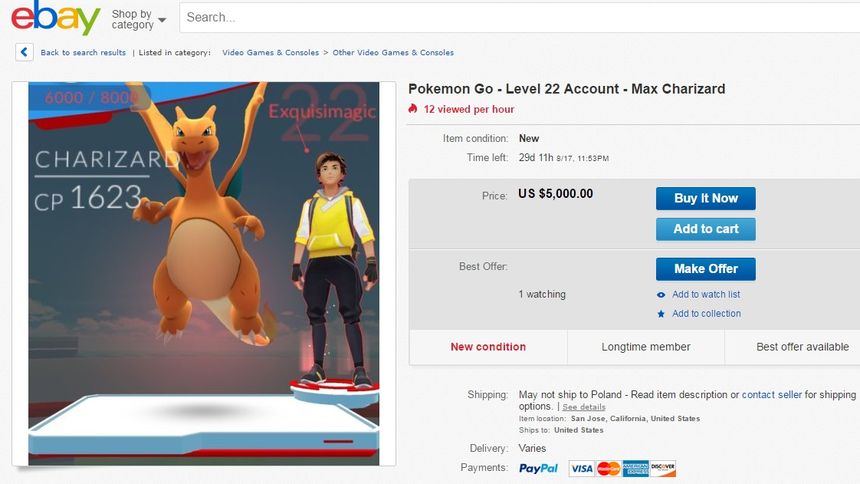Click the Make Offer button
This screenshot has width=860, height=484.
(705, 269)
